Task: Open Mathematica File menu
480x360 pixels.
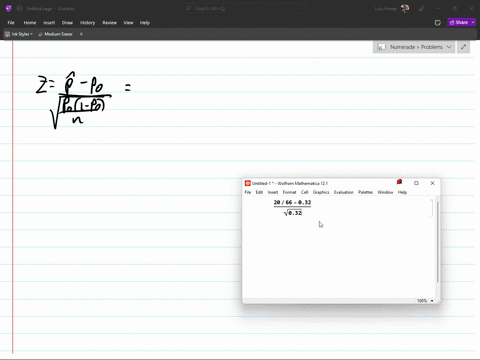Action: pyautogui.click(x=248, y=192)
